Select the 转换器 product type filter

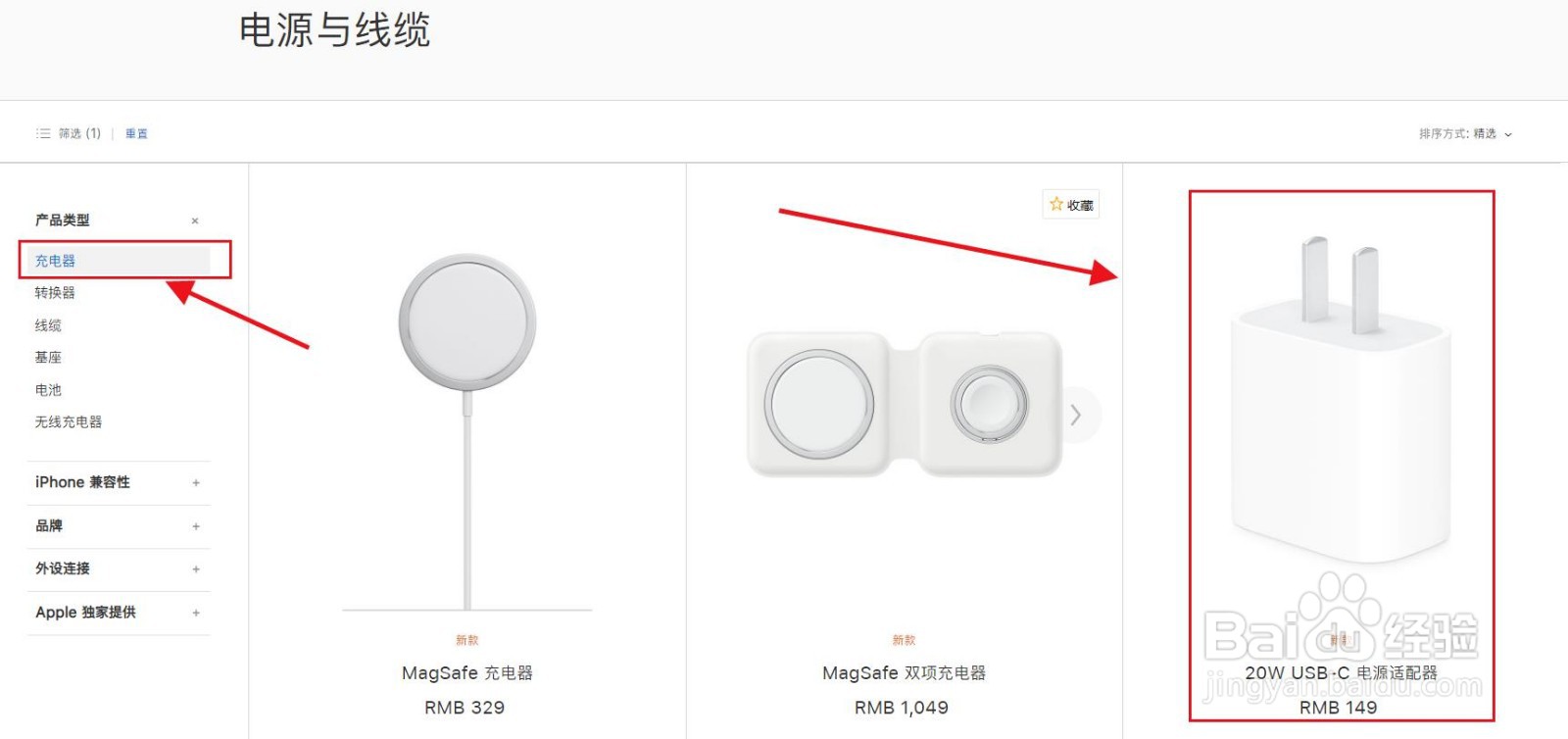[55, 292]
